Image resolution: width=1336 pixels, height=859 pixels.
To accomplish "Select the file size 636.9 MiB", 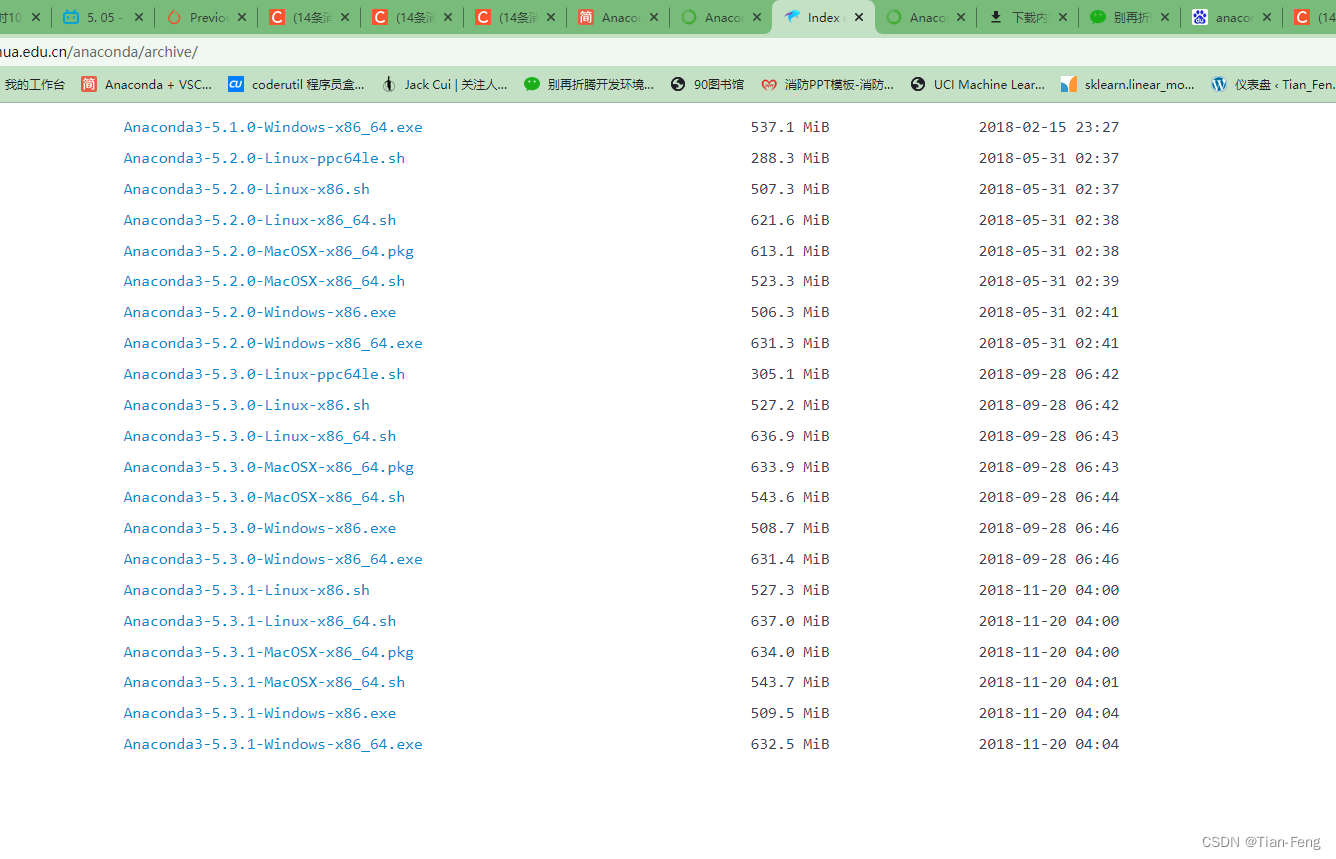I will (x=790, y=436).
